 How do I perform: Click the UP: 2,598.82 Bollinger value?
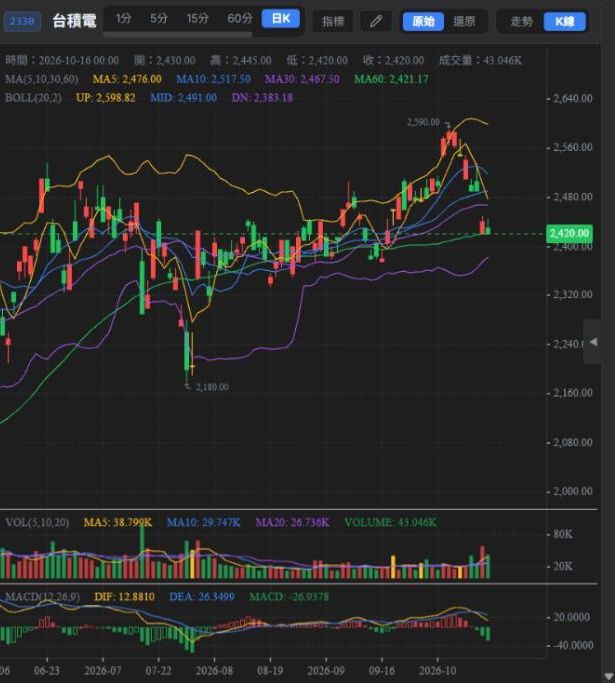pyautogui.click(x=106, y=98)
